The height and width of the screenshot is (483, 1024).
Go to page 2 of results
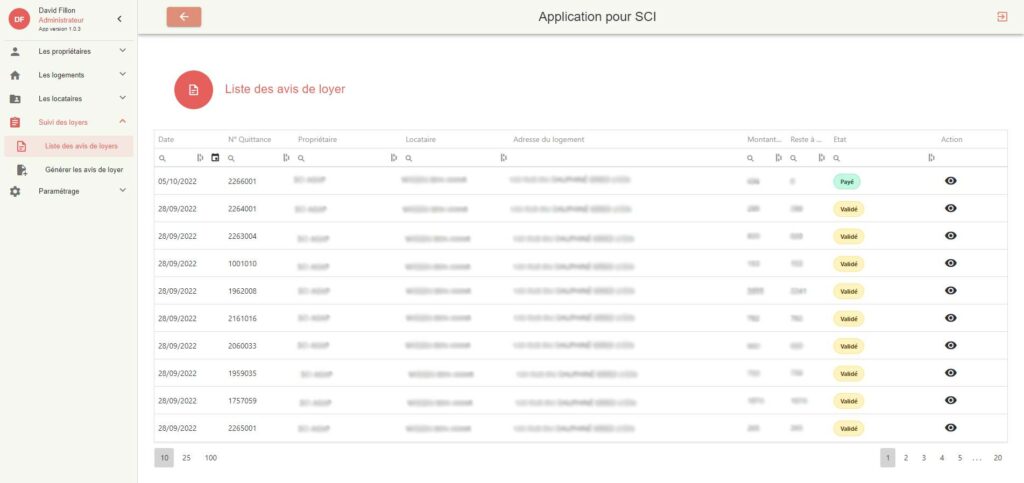906,458
